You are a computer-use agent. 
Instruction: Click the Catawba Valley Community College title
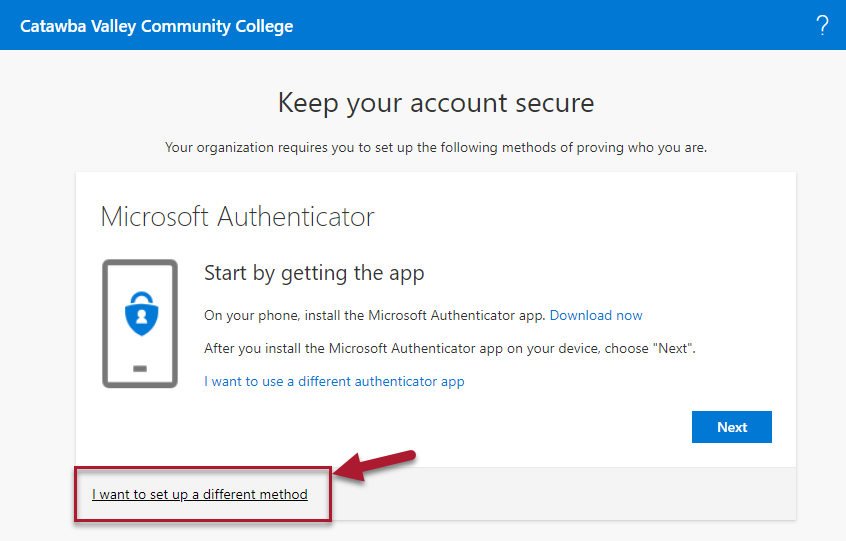point(157,26)
